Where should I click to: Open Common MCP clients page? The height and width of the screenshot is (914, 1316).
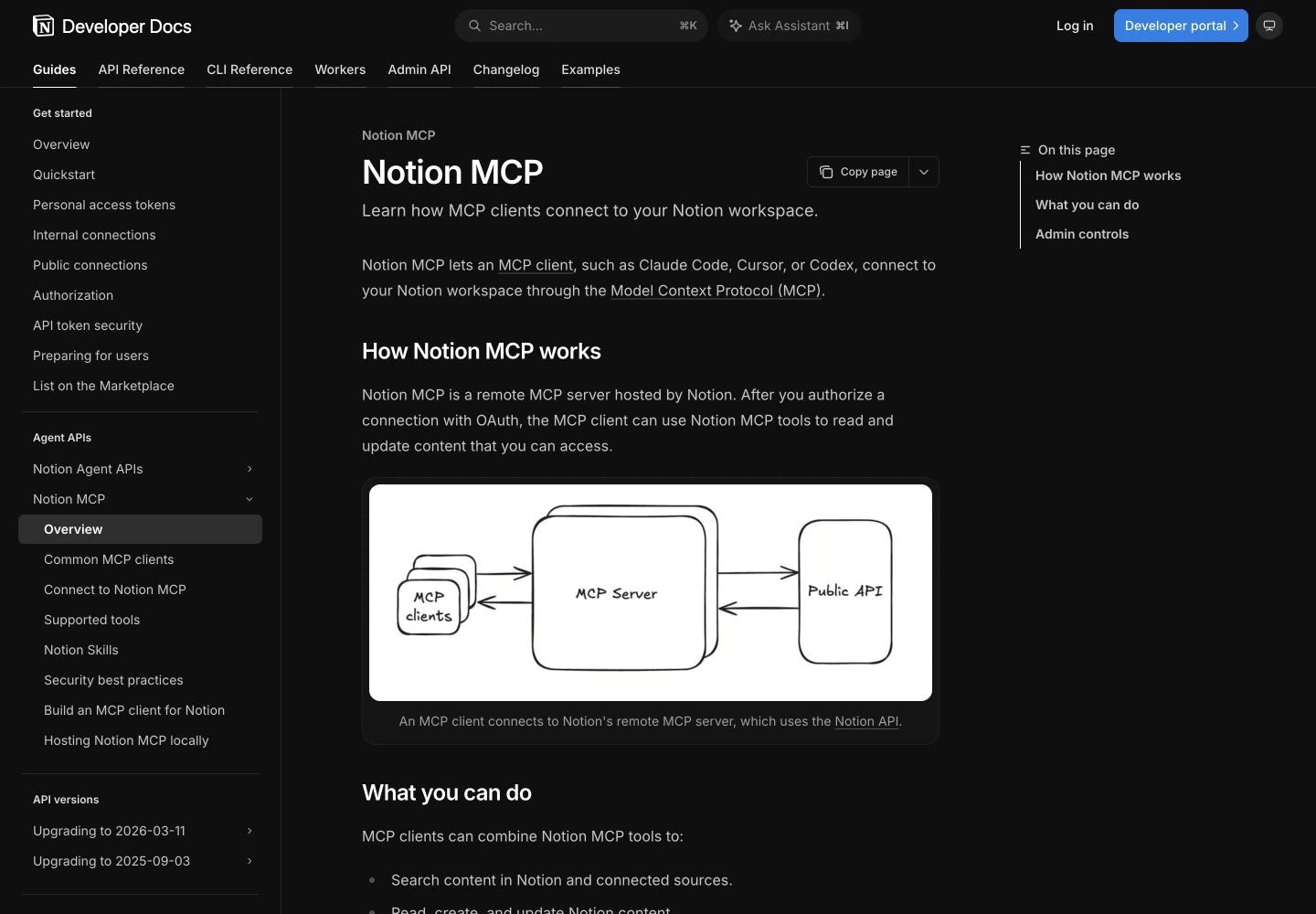109,559
